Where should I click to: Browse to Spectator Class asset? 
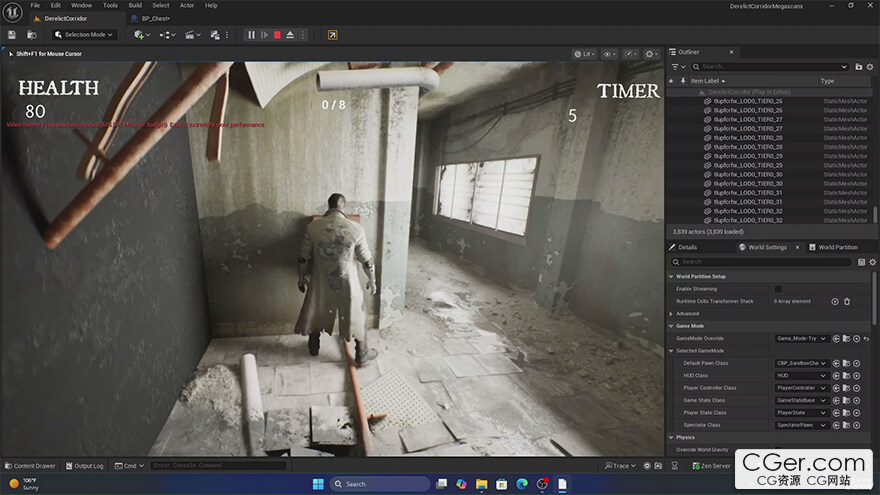tap(846, 425)
